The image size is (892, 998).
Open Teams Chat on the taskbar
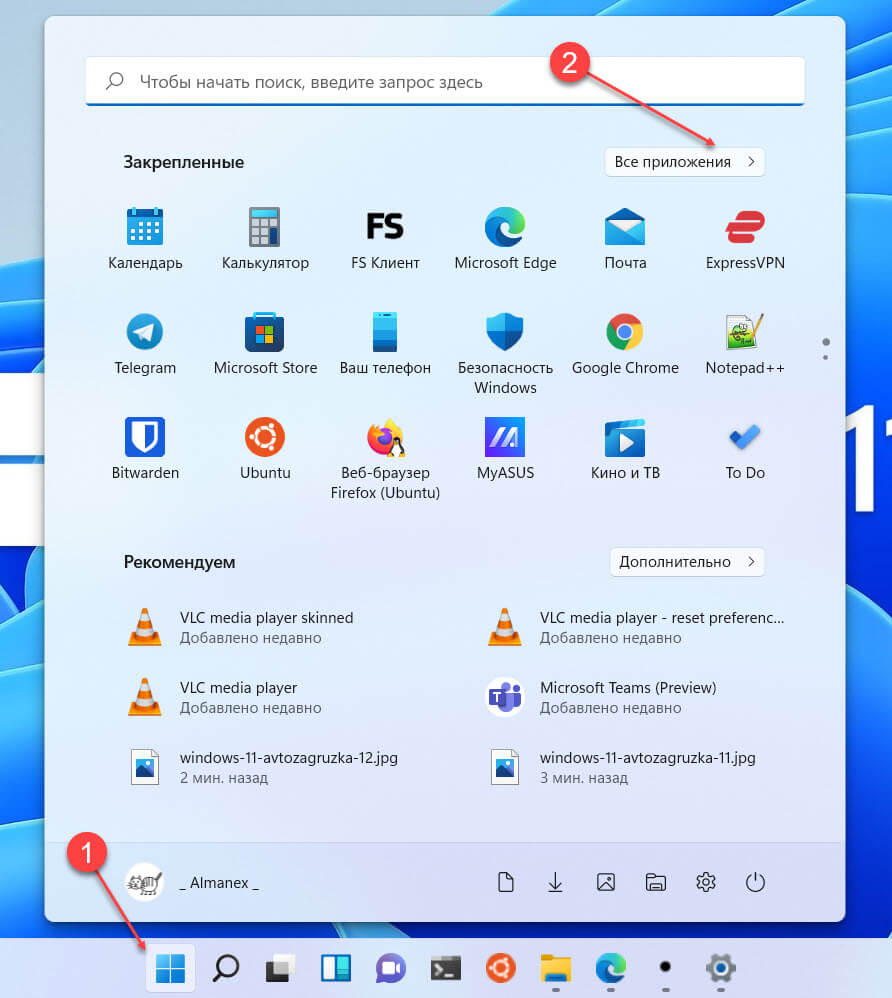391,968
